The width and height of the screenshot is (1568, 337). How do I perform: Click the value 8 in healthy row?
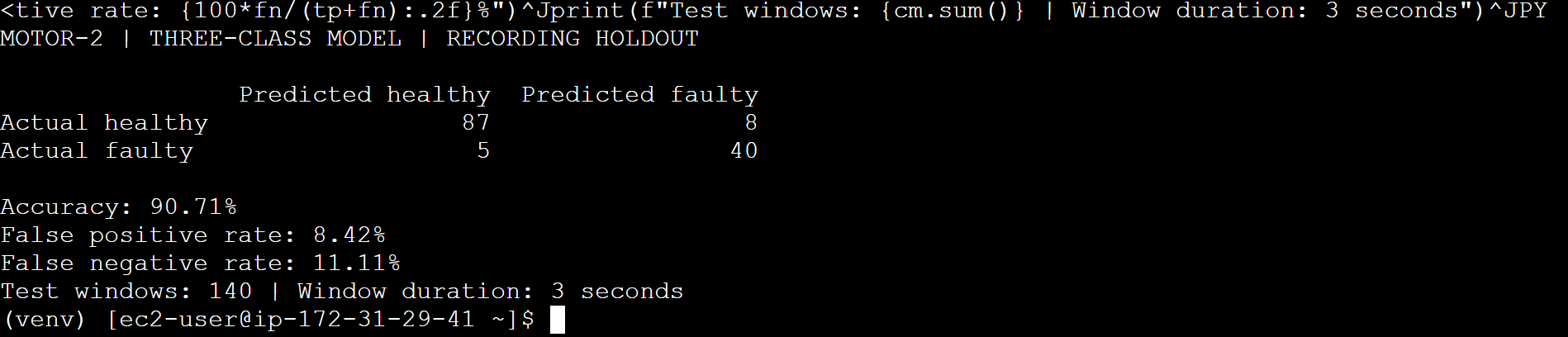pos(751,122)
